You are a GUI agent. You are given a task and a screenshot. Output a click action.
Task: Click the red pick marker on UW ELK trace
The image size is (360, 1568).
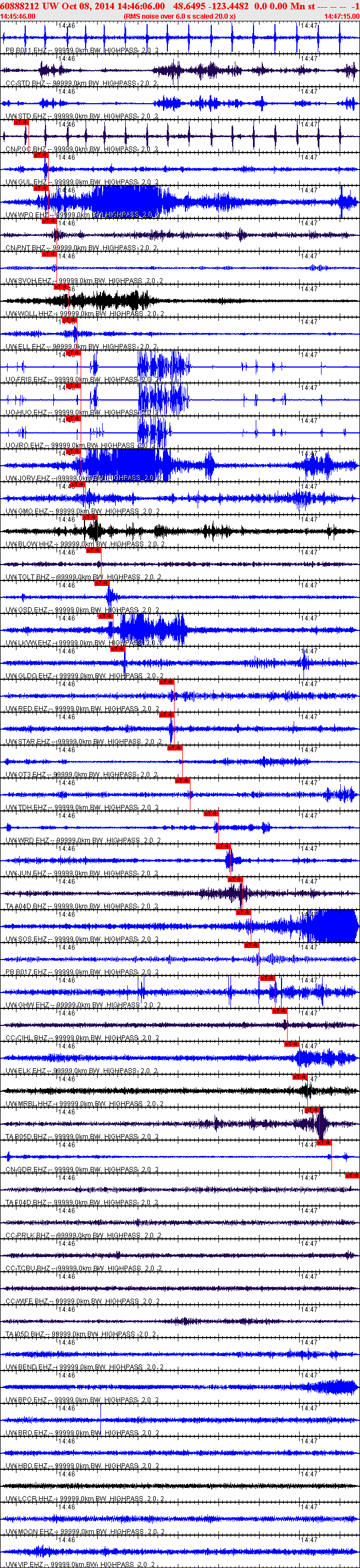(291, 1044)
